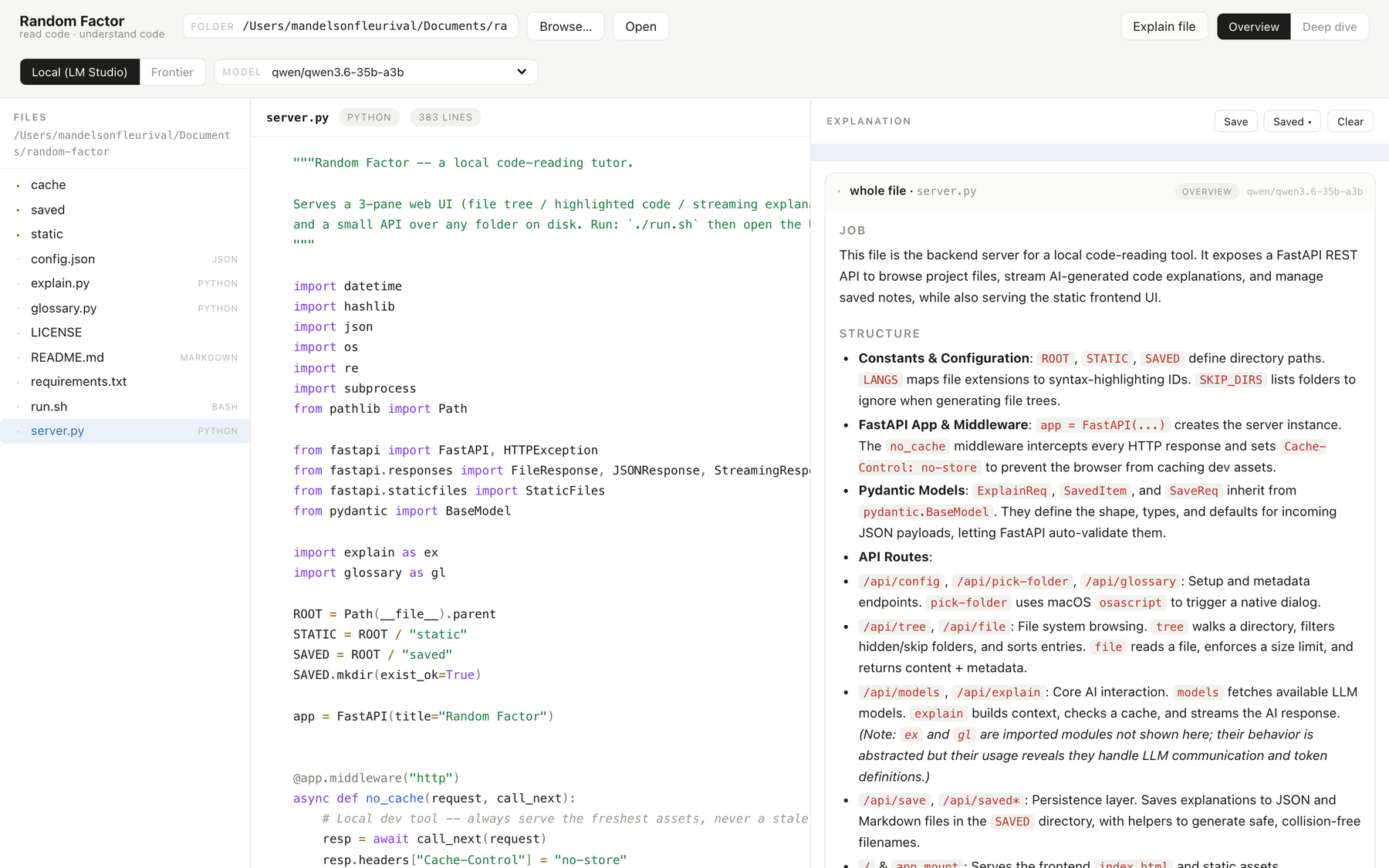
Task: Expand the cache folder arrow
Action: click(x=18, y=185)
